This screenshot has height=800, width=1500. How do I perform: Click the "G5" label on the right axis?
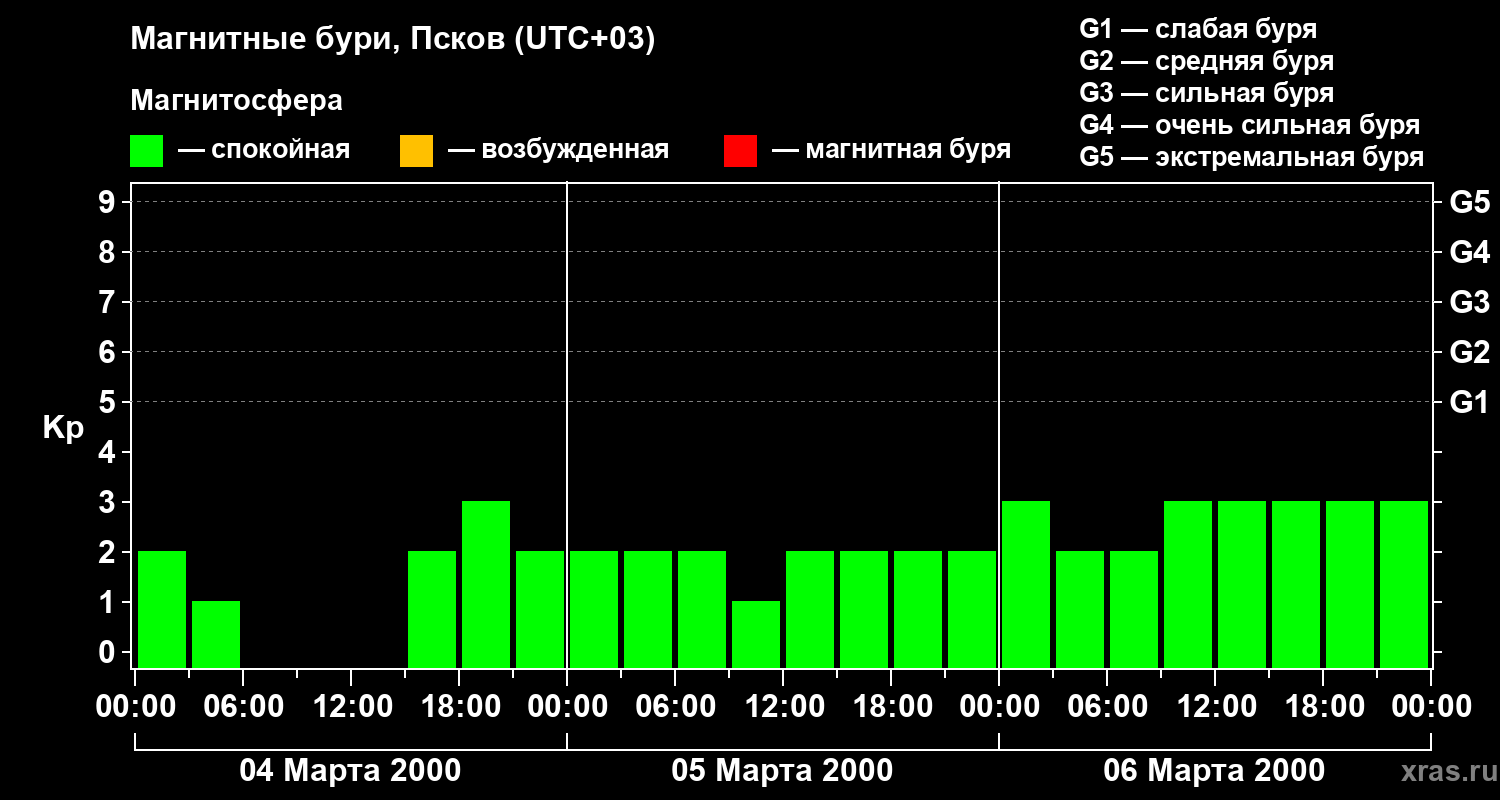click(1470, 202)
